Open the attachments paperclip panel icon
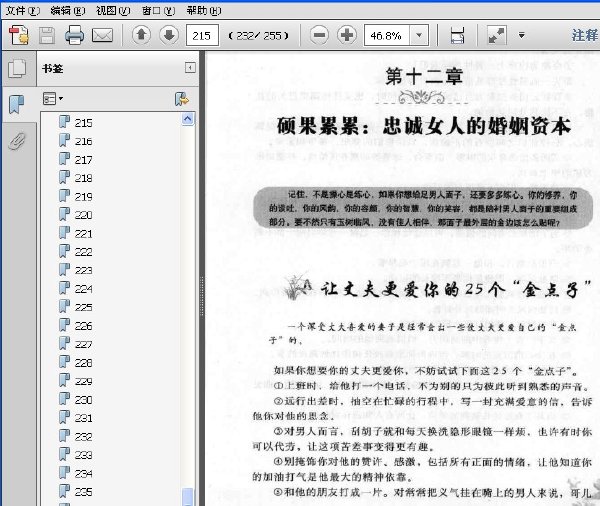This screenshot has width=600, height=506. click(x=17, y=141)
